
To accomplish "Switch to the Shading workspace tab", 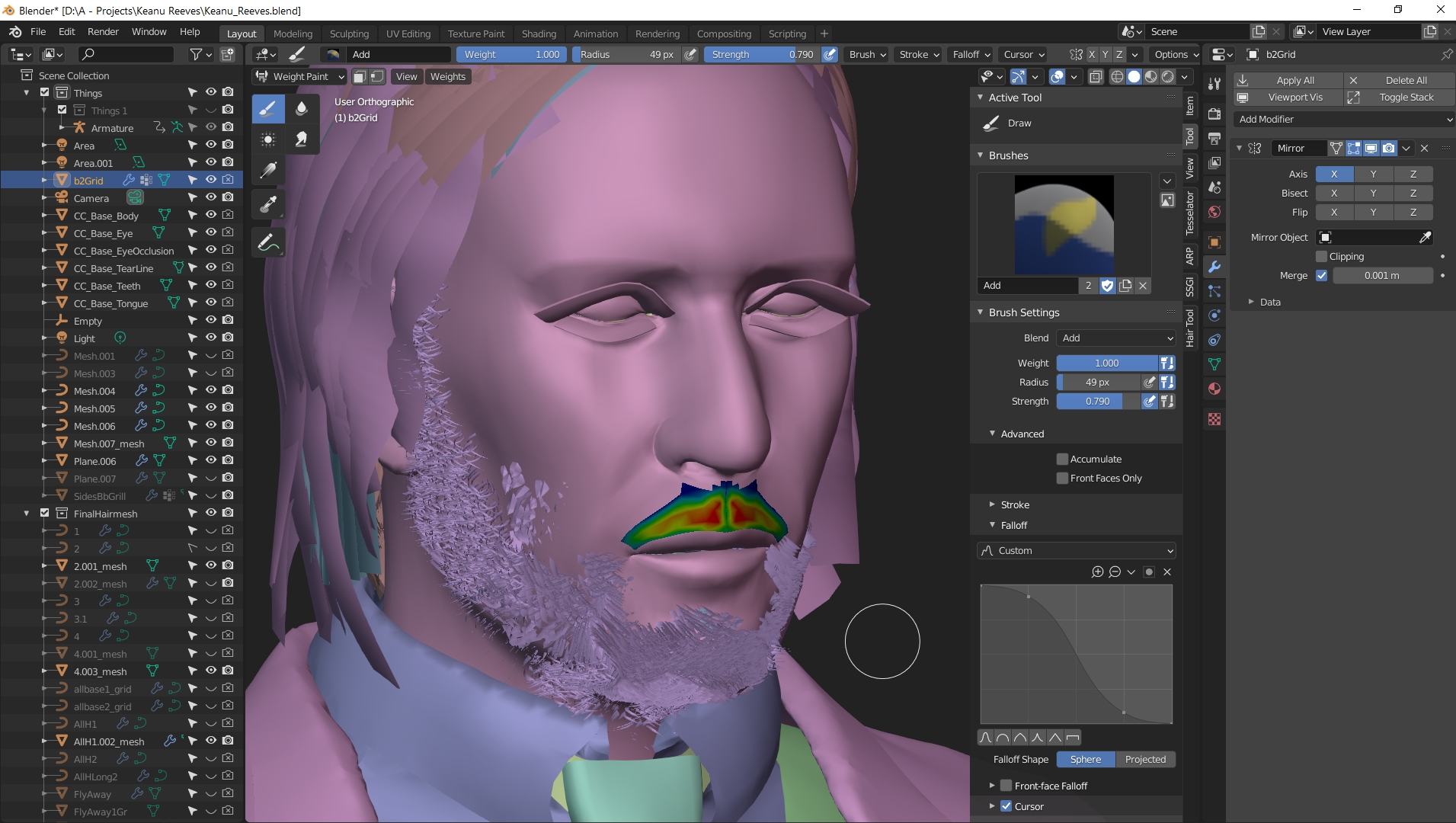I will (x=539, y=34).
